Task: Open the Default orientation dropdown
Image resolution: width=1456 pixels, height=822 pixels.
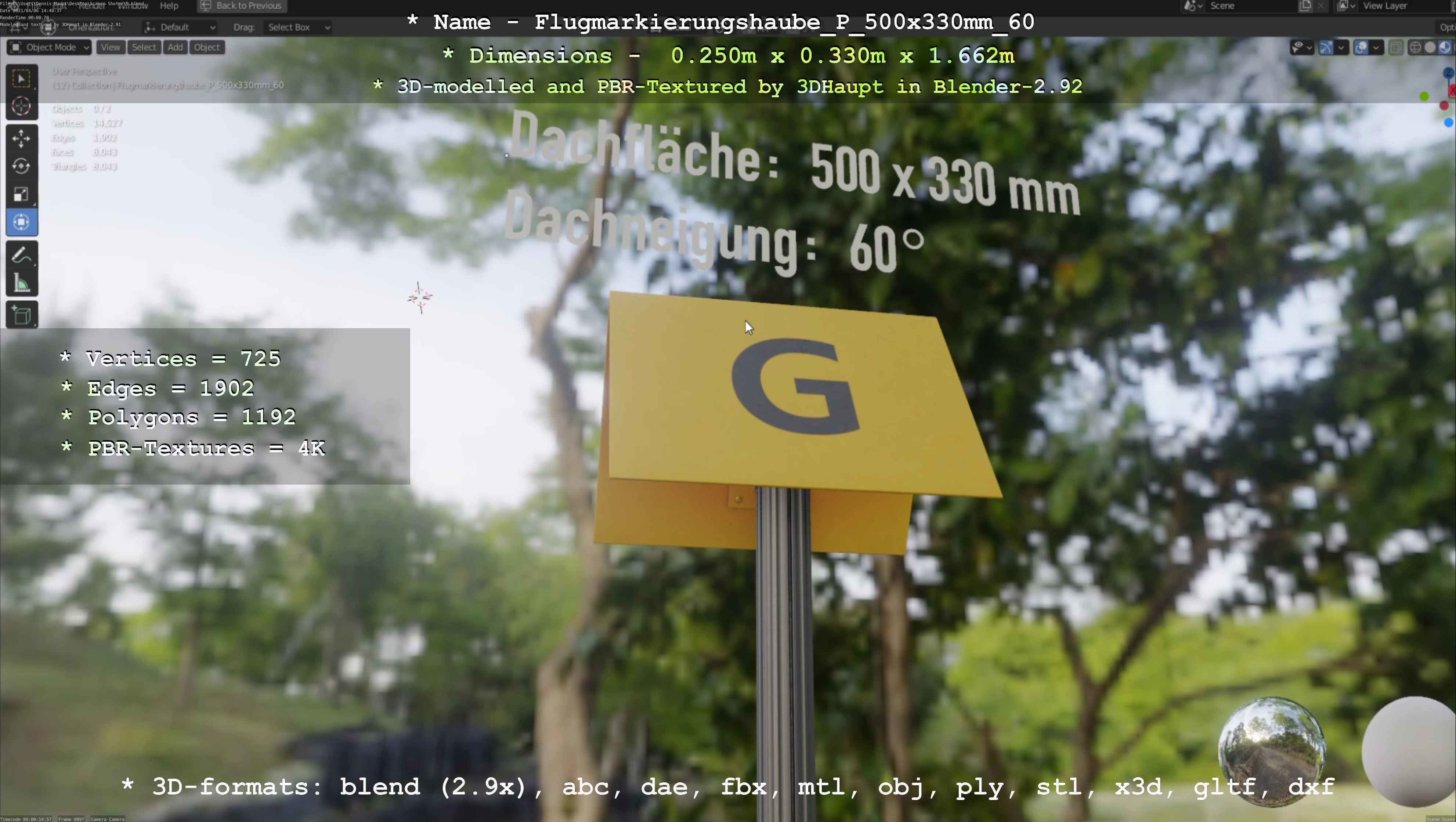Action: point(180,27)
